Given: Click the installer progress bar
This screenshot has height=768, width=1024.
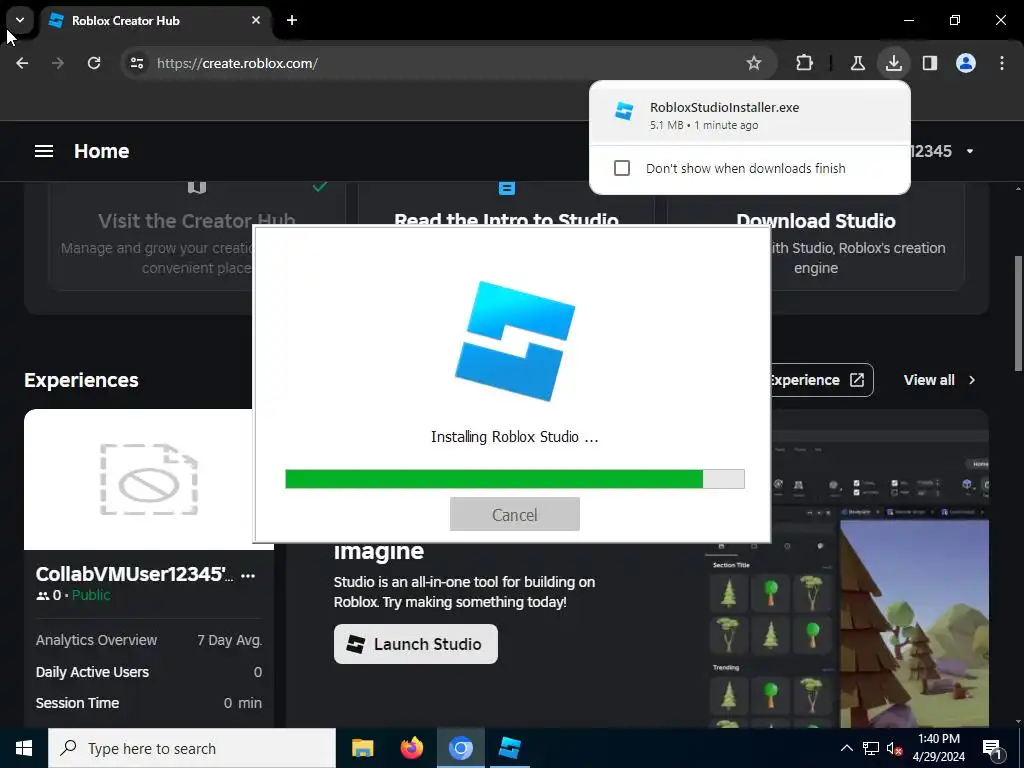Looking at the screenshot, I should coord(515,479).
